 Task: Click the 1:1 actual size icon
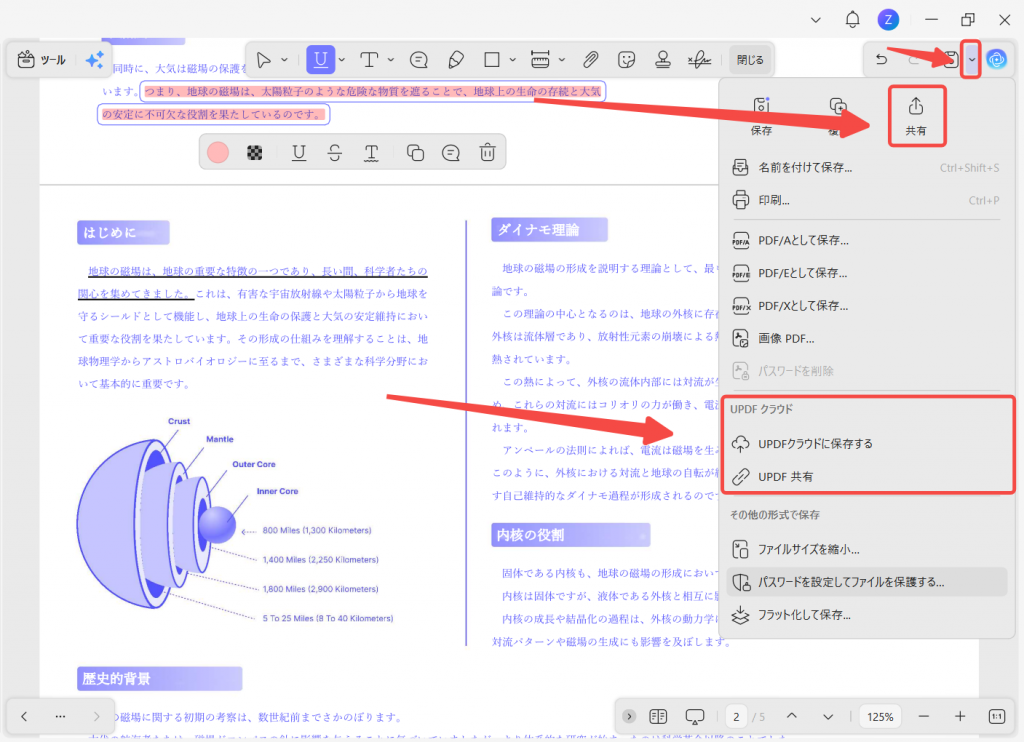[x=997, y=717]
